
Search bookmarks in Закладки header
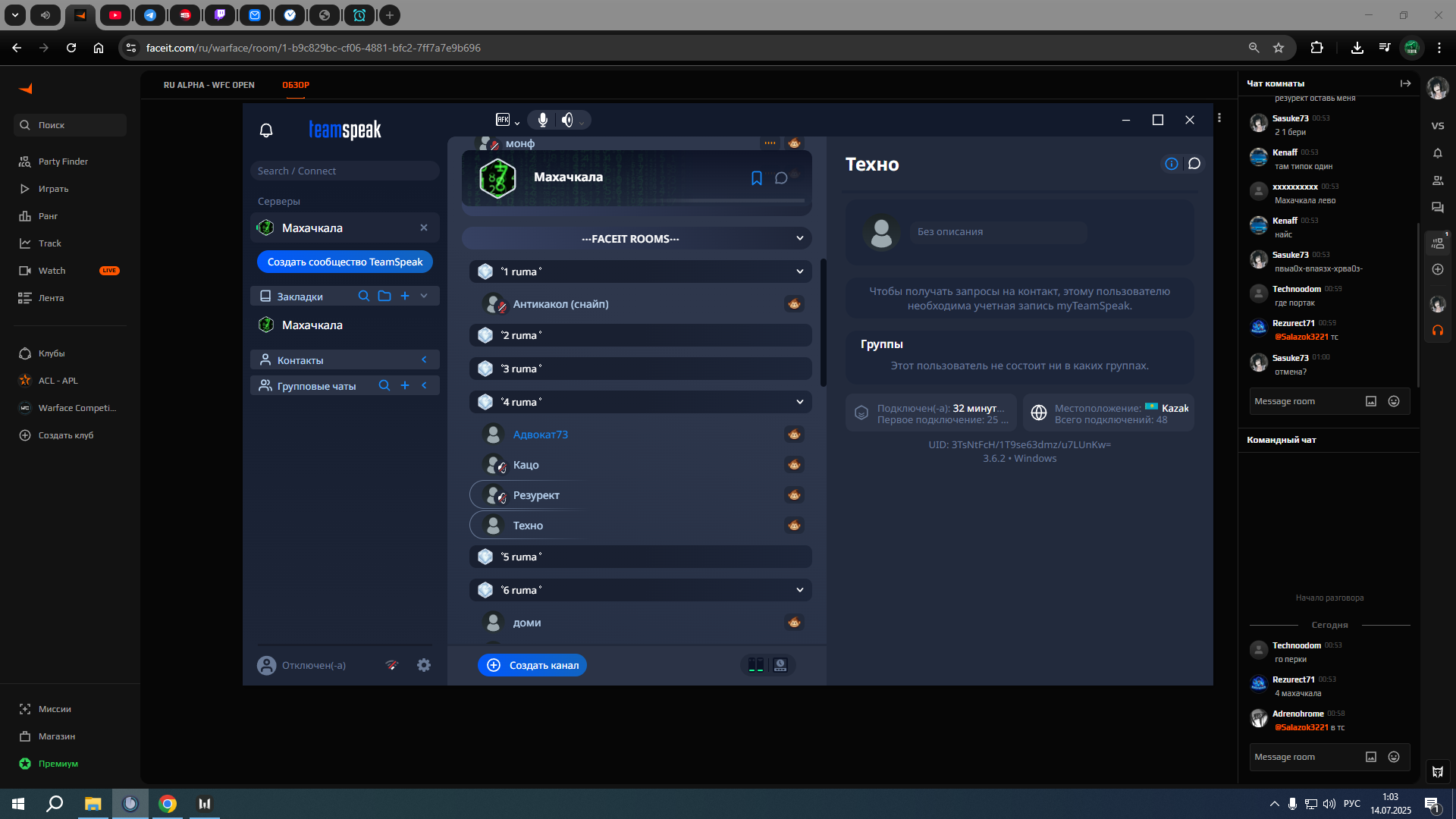(x=364, y=296)
